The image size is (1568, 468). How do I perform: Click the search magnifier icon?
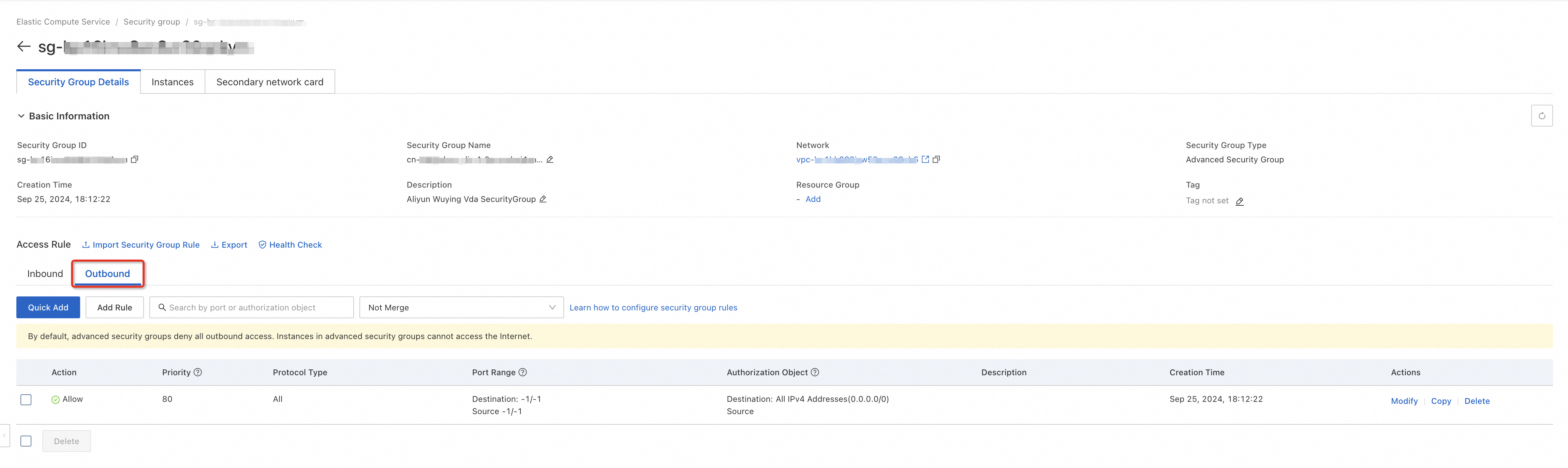tap(162, 307)
